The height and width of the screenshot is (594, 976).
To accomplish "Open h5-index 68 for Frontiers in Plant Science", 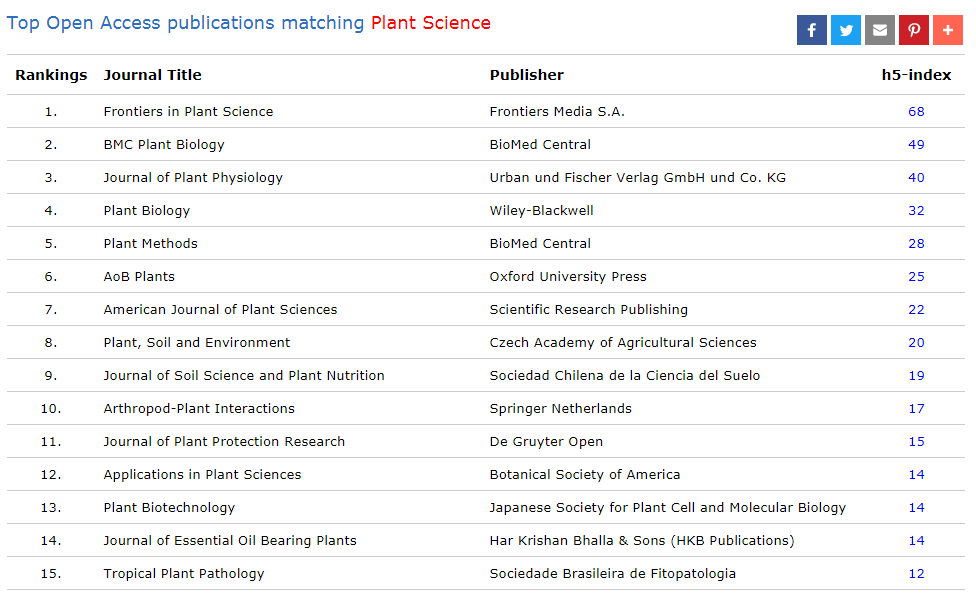I will tap(916, 112).
